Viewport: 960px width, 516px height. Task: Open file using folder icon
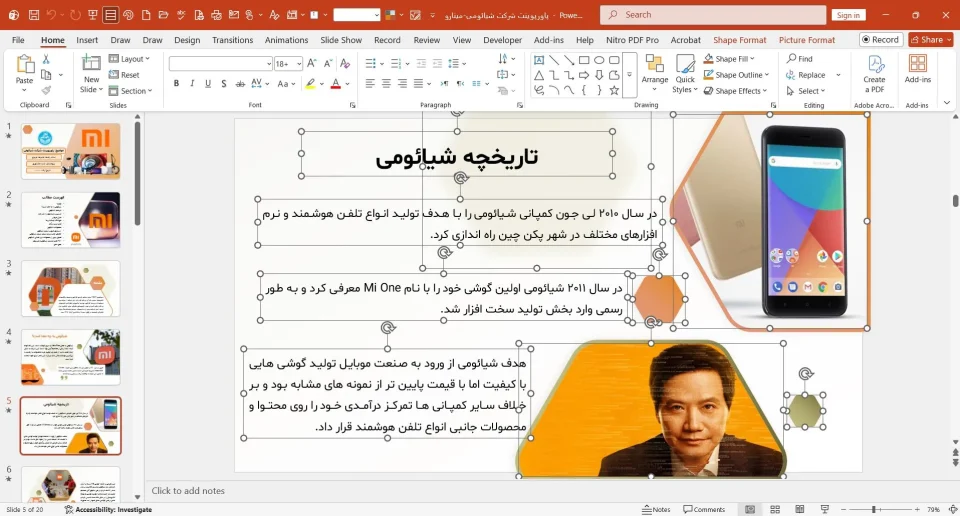pyautogui.click(x=163, y=15)
